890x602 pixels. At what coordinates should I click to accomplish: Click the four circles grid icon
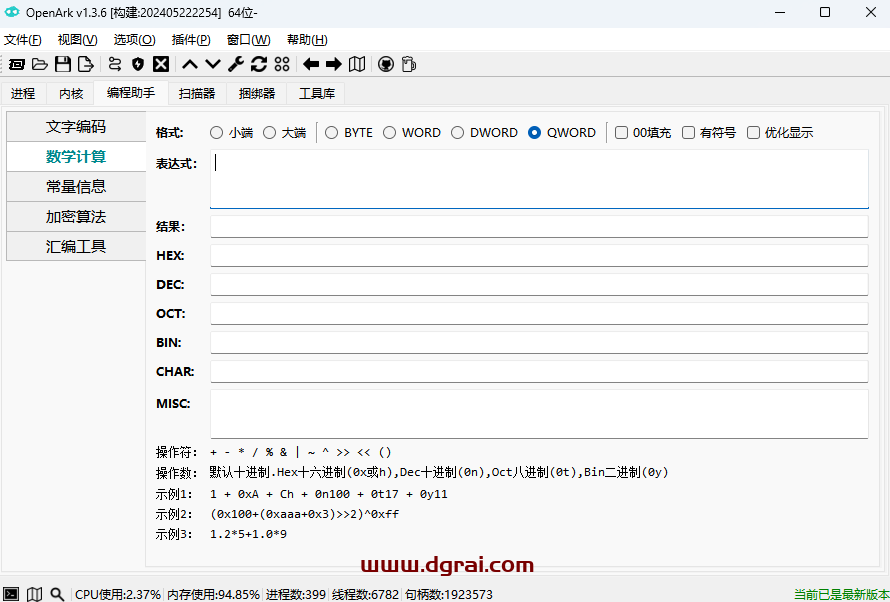click(x=282, y=64)
